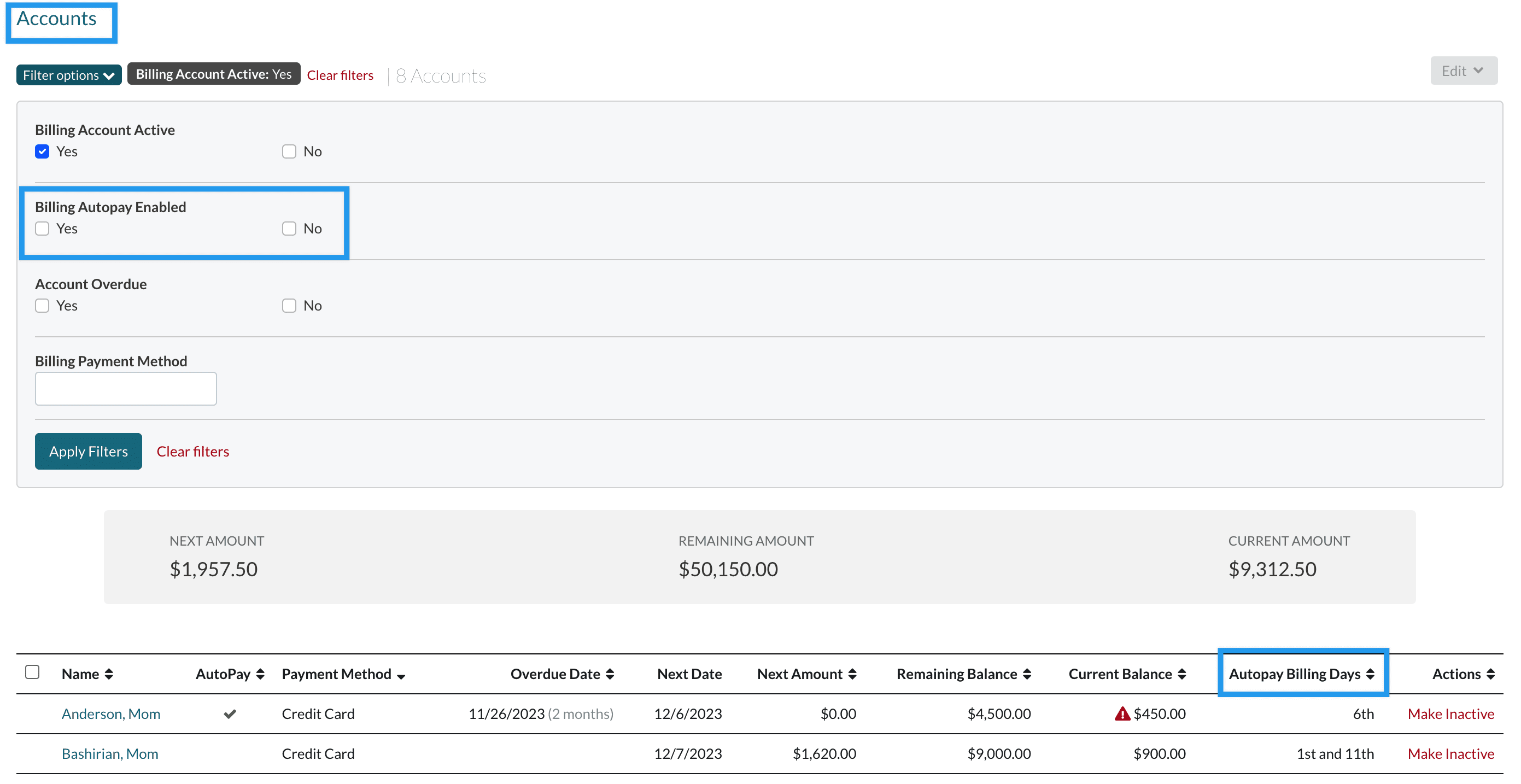Click the Billing Account Active: Yes filter chip

(x=213, y=73)
